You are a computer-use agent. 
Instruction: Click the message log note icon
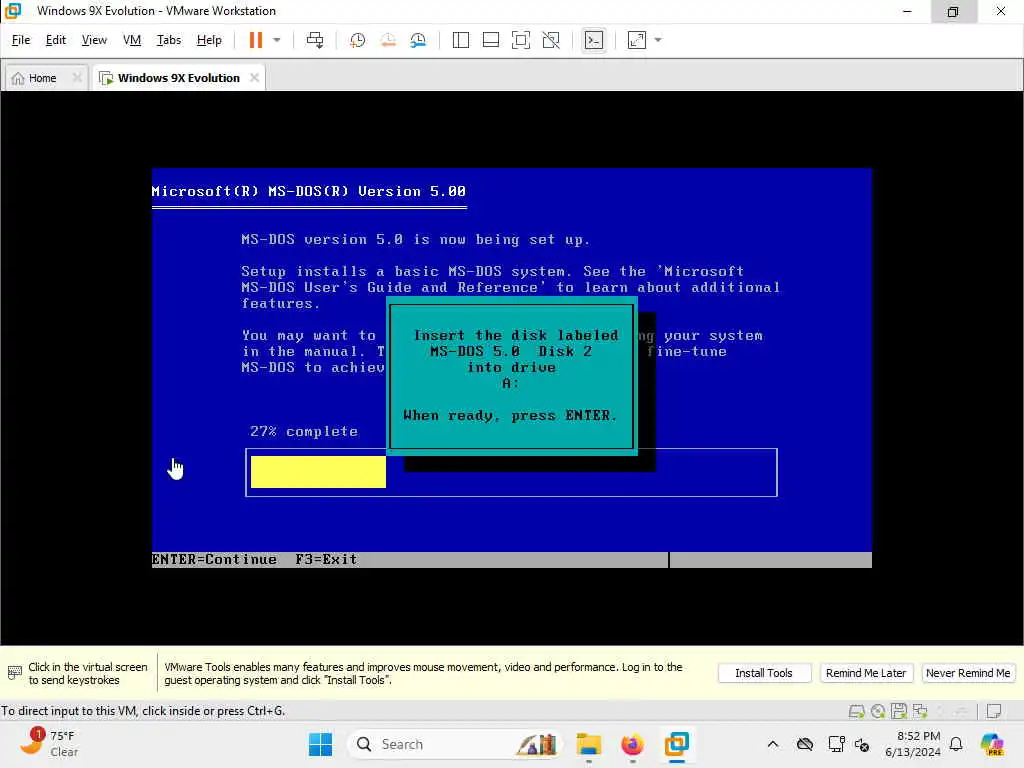tap(994, 711)
